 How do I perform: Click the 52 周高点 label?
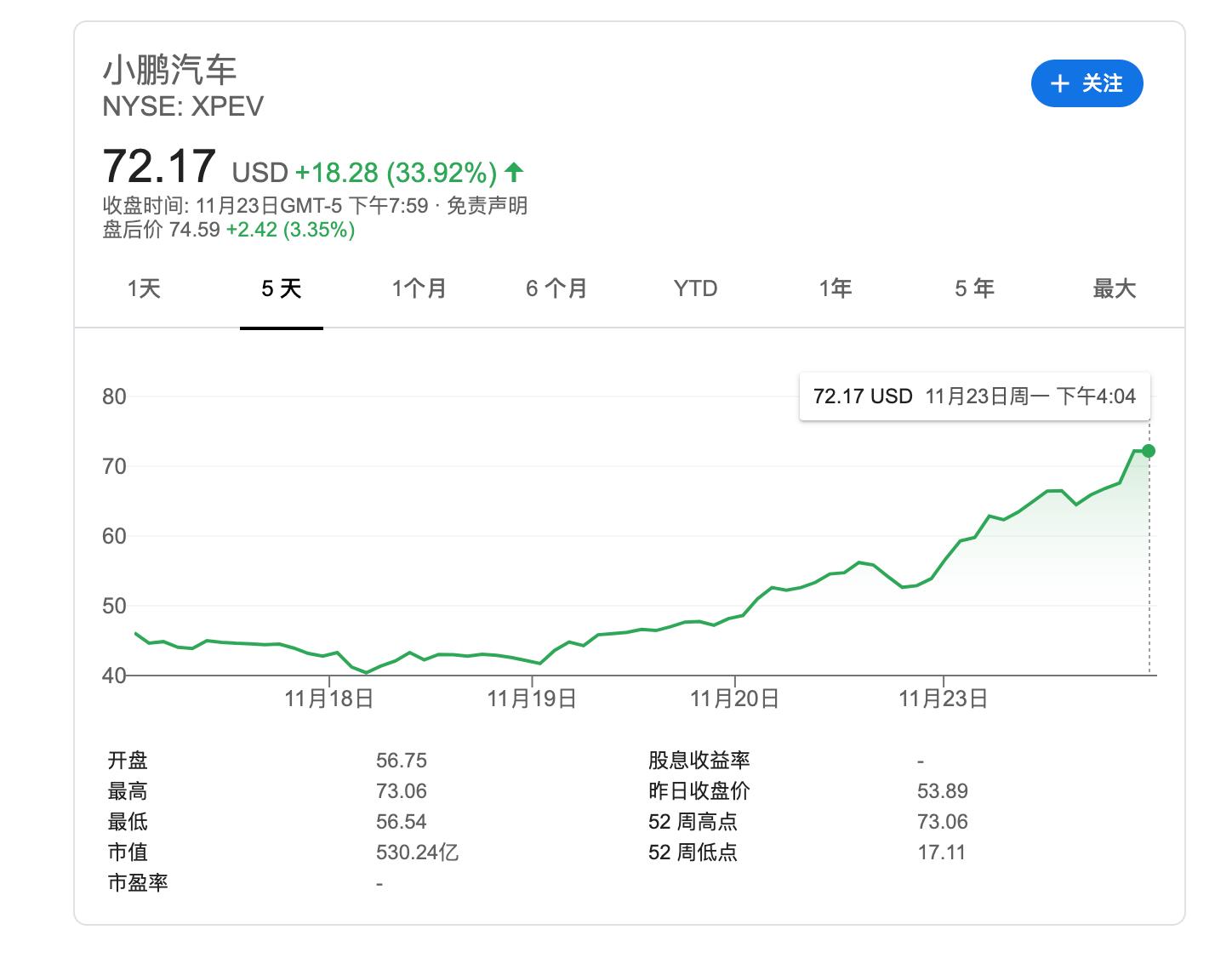[693, 822]
